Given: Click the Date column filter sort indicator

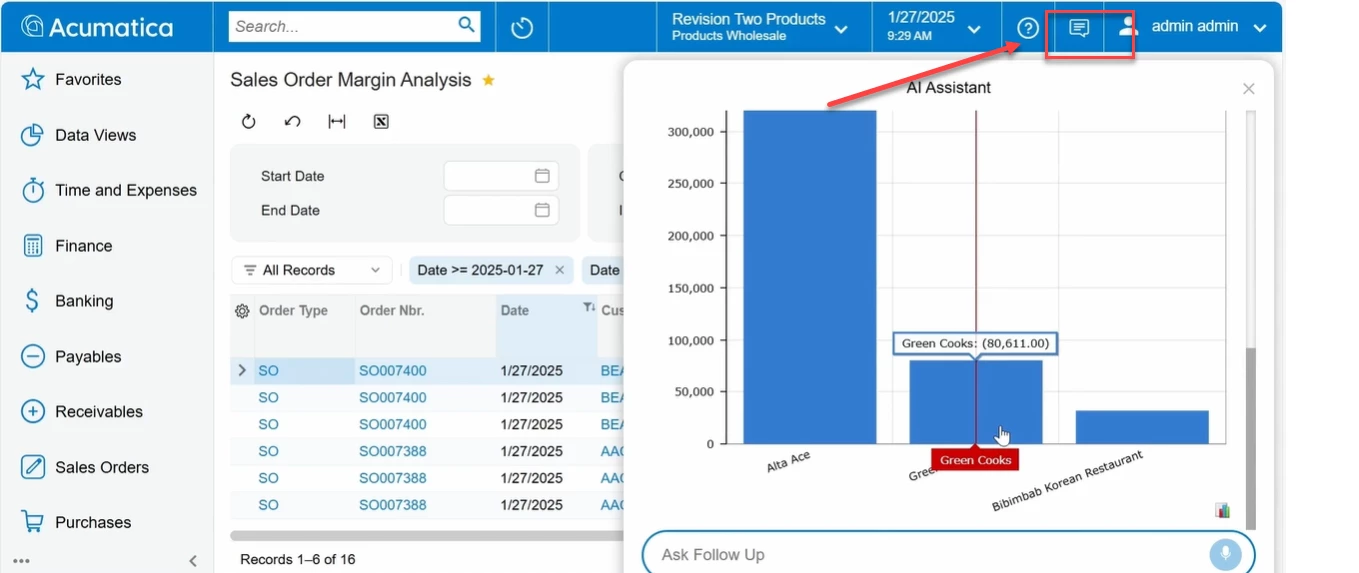Looking at the screenshot, I should coord(588,309).
